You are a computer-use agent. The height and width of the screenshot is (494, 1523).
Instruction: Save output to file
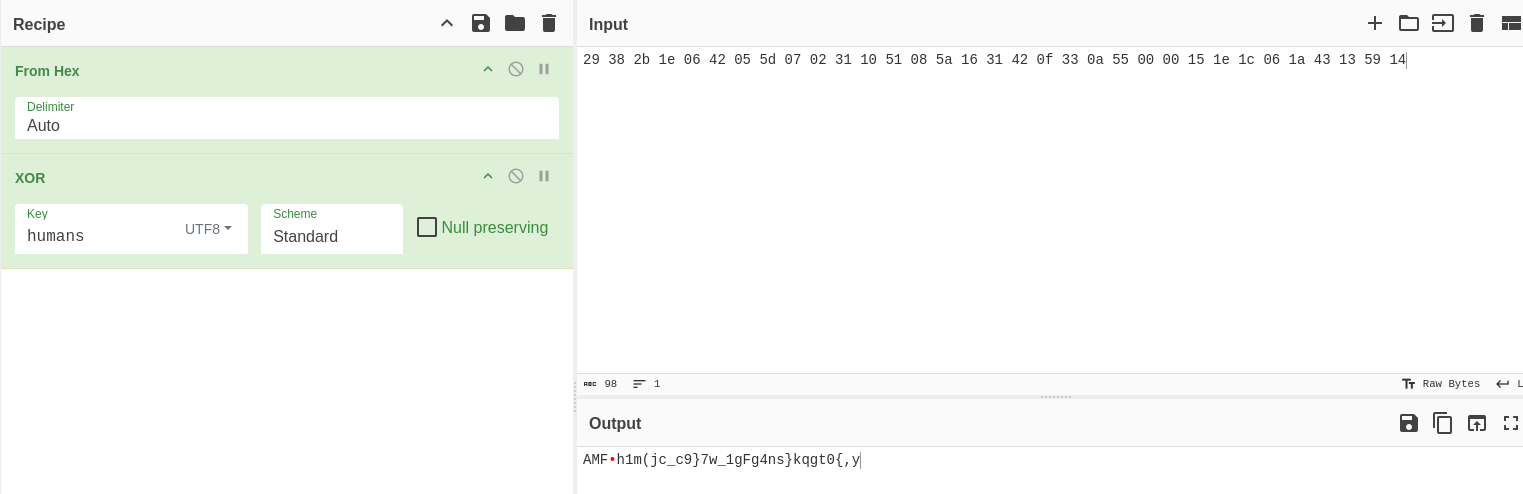pos(1409,423)
